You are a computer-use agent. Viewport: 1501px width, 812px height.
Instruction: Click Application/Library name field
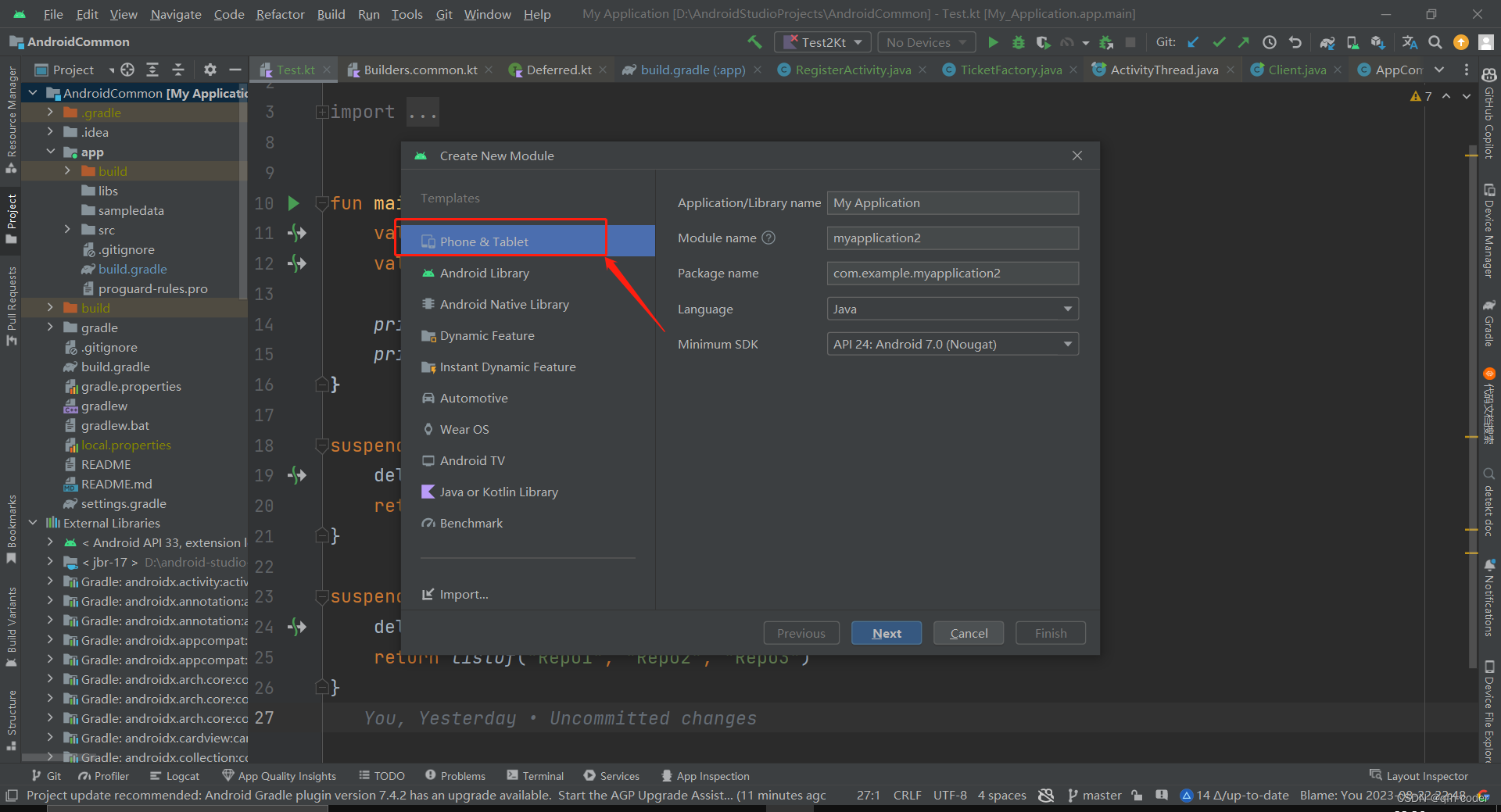(x=952, y=202)
